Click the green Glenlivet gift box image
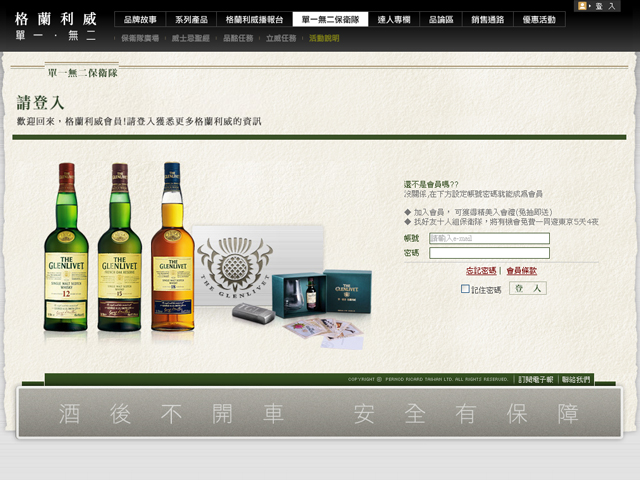640x480 pixels. (322, 294)
